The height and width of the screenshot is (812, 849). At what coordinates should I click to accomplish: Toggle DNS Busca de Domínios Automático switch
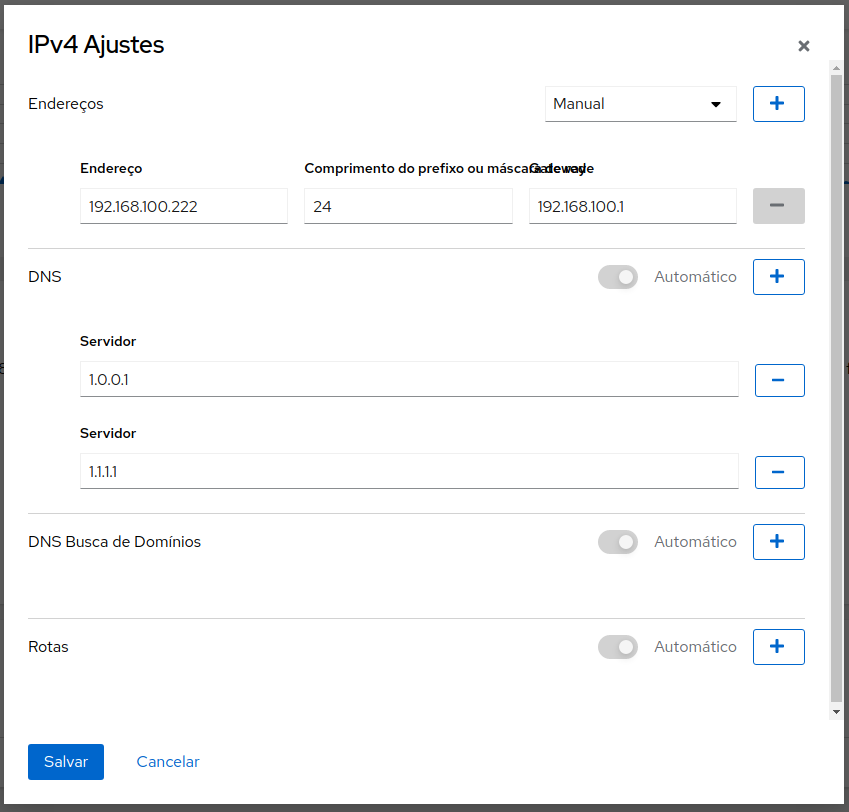click(618, 542)
